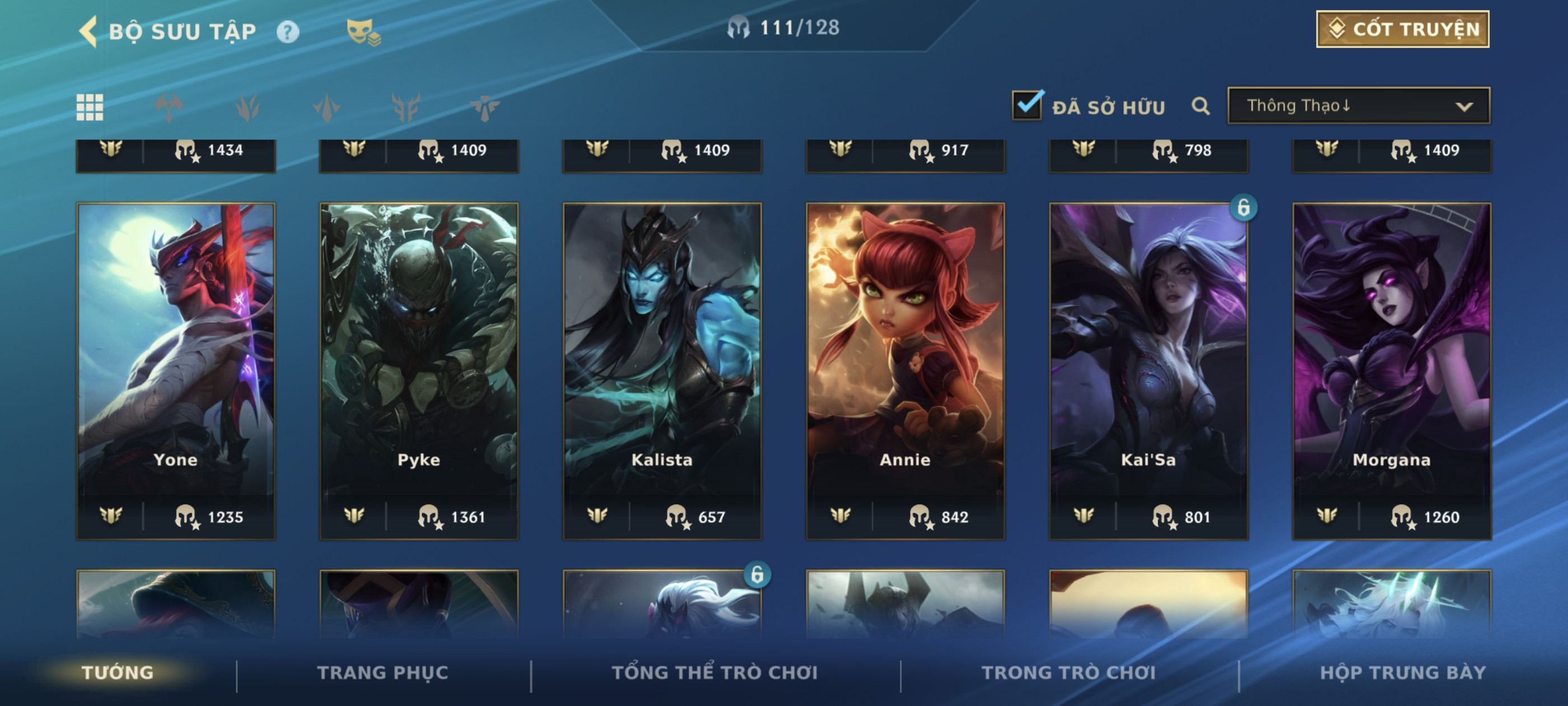
Task: Click the Cốt Truyện button
Action: tap(1402, 29)
